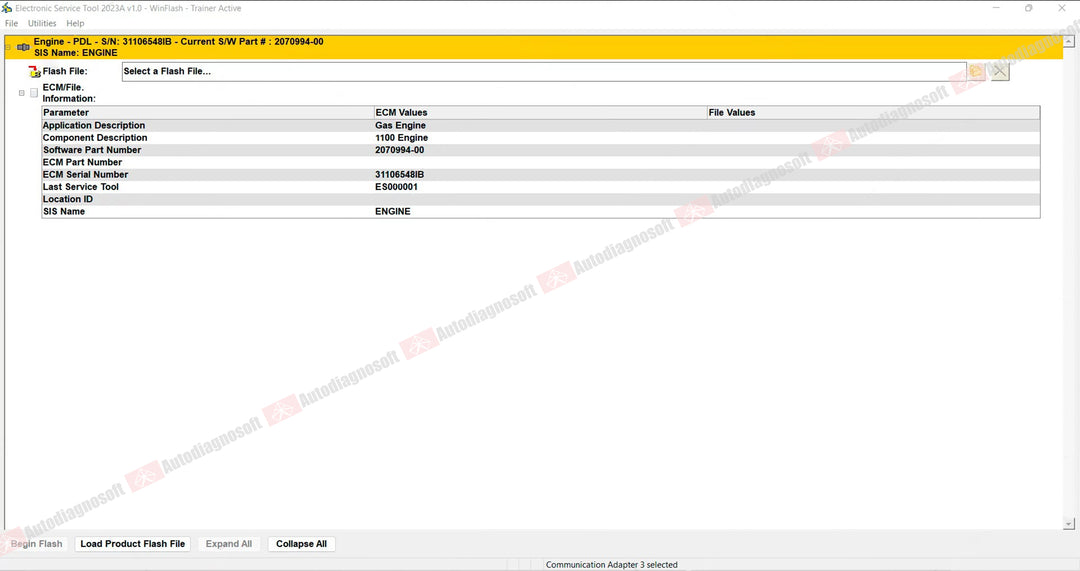Click the Begin Flash button
The image size is (1080, 571).
37,544
